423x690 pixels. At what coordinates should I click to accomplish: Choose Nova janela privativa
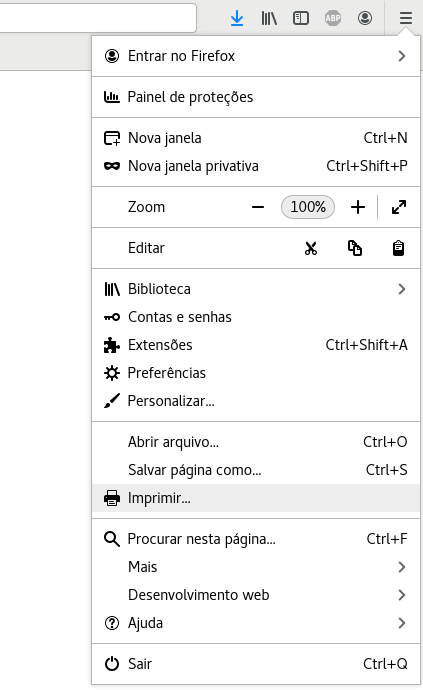point(256,166)
